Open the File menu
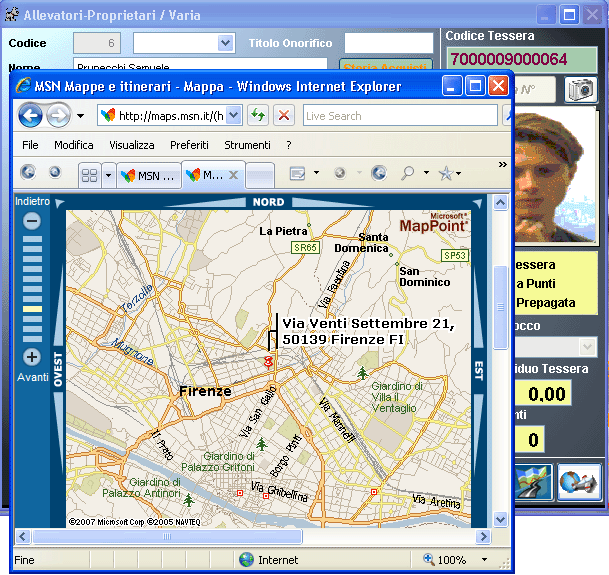 click(30, 145)
